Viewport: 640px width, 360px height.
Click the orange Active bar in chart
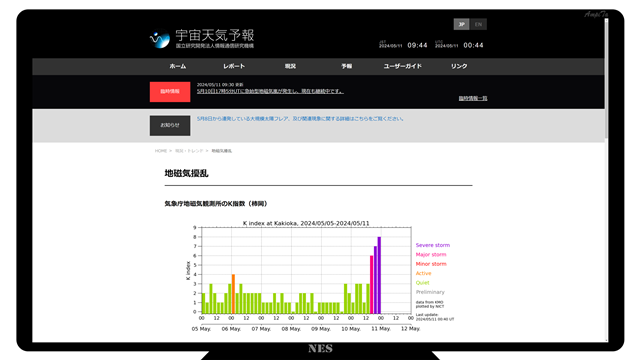[x=233, y=294]
